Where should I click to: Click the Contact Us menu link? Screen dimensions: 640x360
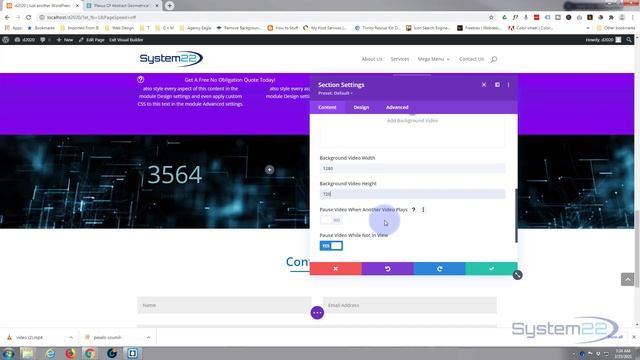[471, 59]
